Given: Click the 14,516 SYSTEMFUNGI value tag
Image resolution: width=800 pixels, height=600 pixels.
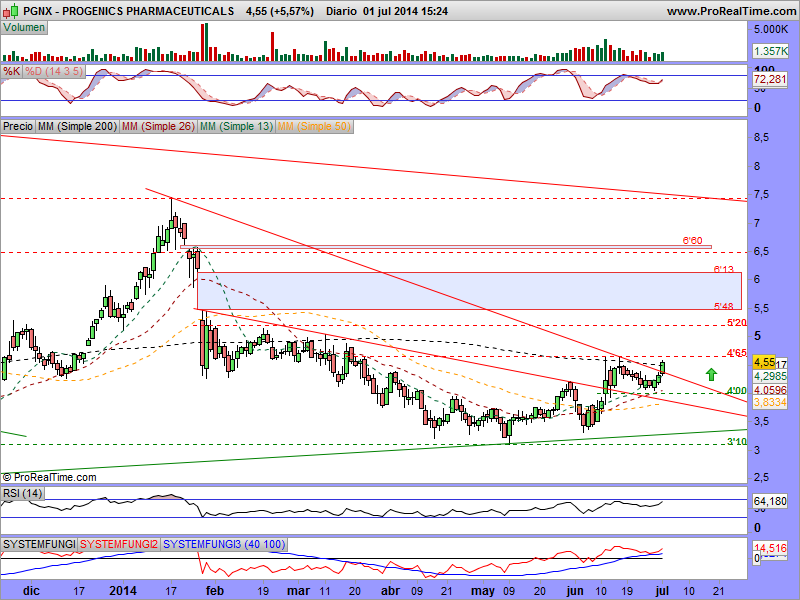Looking at the screenshot, I should 771,548.
